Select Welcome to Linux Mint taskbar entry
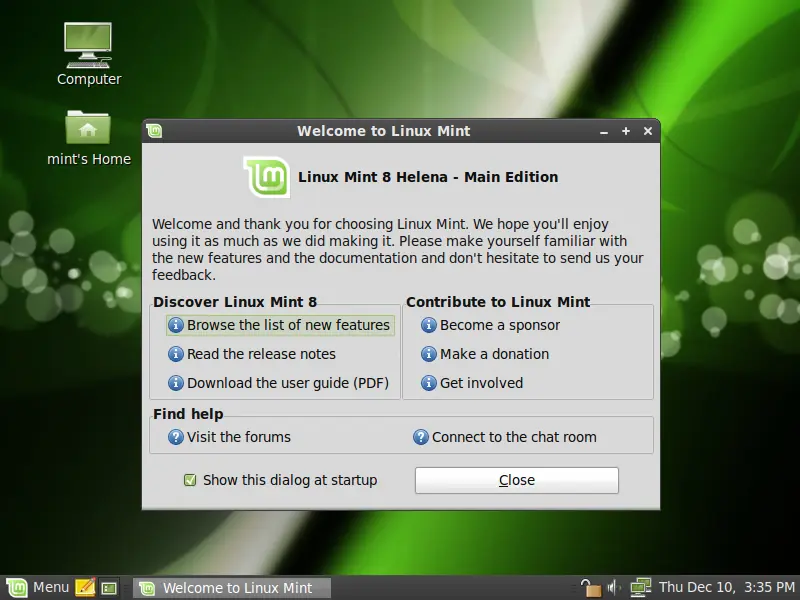 232,588
